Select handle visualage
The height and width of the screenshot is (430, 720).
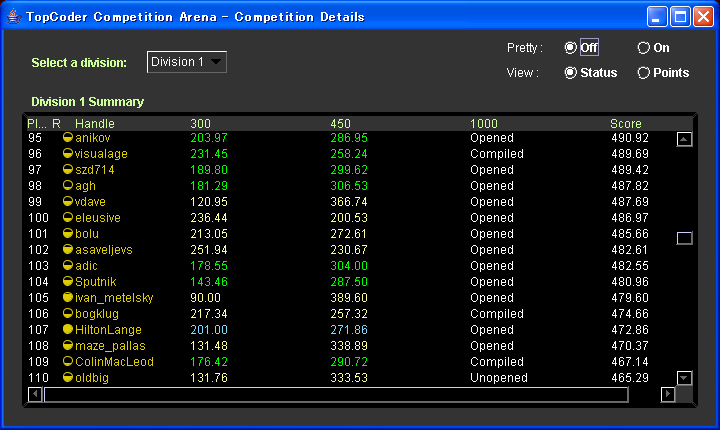pyautogui.click(x=101, y=154)
